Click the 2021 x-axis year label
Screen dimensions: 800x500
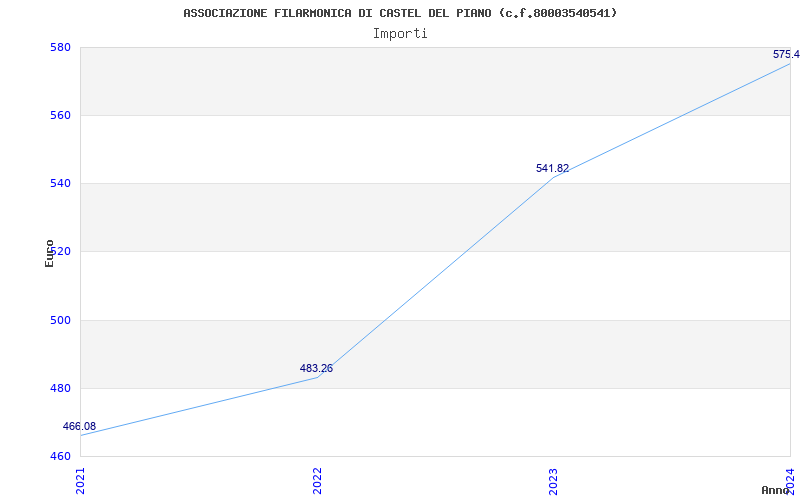81,481
